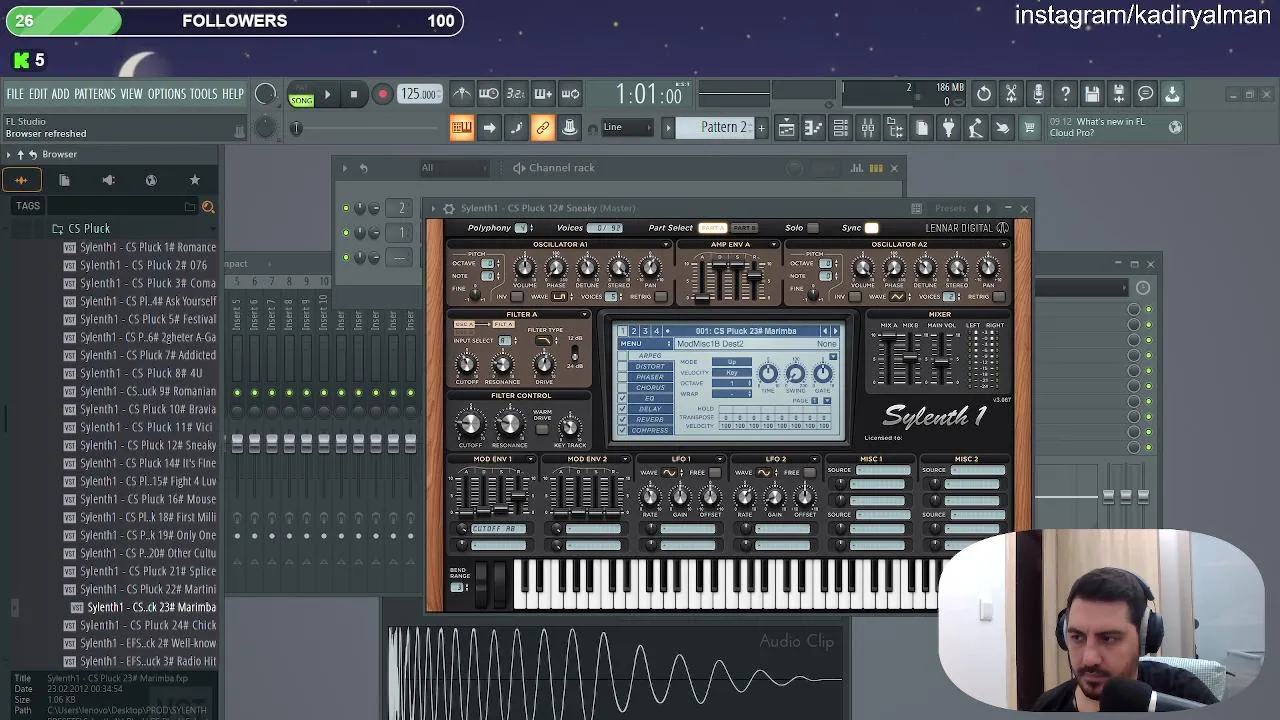The width and height of the screenshot is (1280, 720).
Task: Uncheck the EQ effect checkbox
Action: (622, 398)
